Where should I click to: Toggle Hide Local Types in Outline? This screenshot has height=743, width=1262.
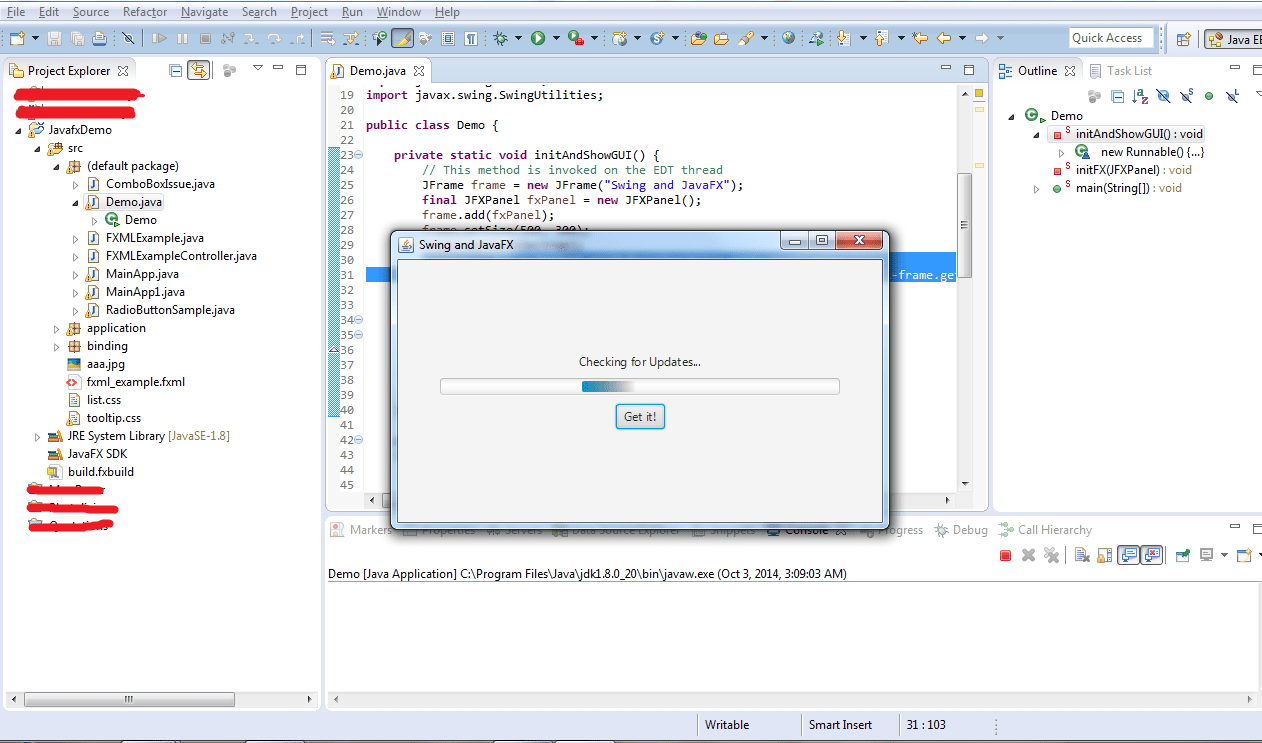point(1232,96)
